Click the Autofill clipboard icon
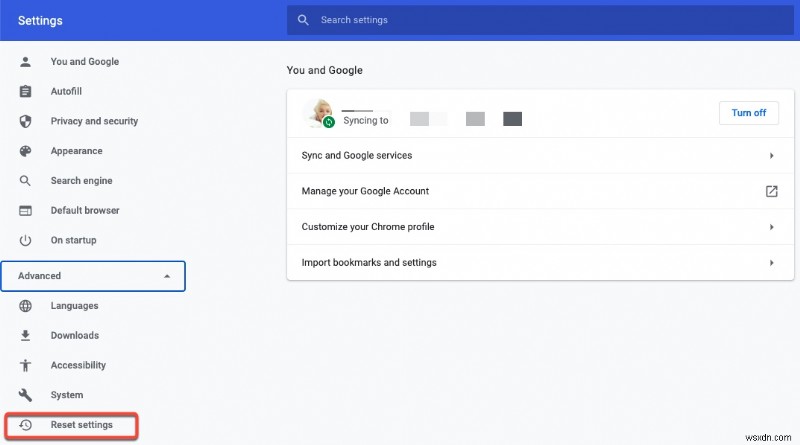 pyautogui.click(x=27, y=92)
